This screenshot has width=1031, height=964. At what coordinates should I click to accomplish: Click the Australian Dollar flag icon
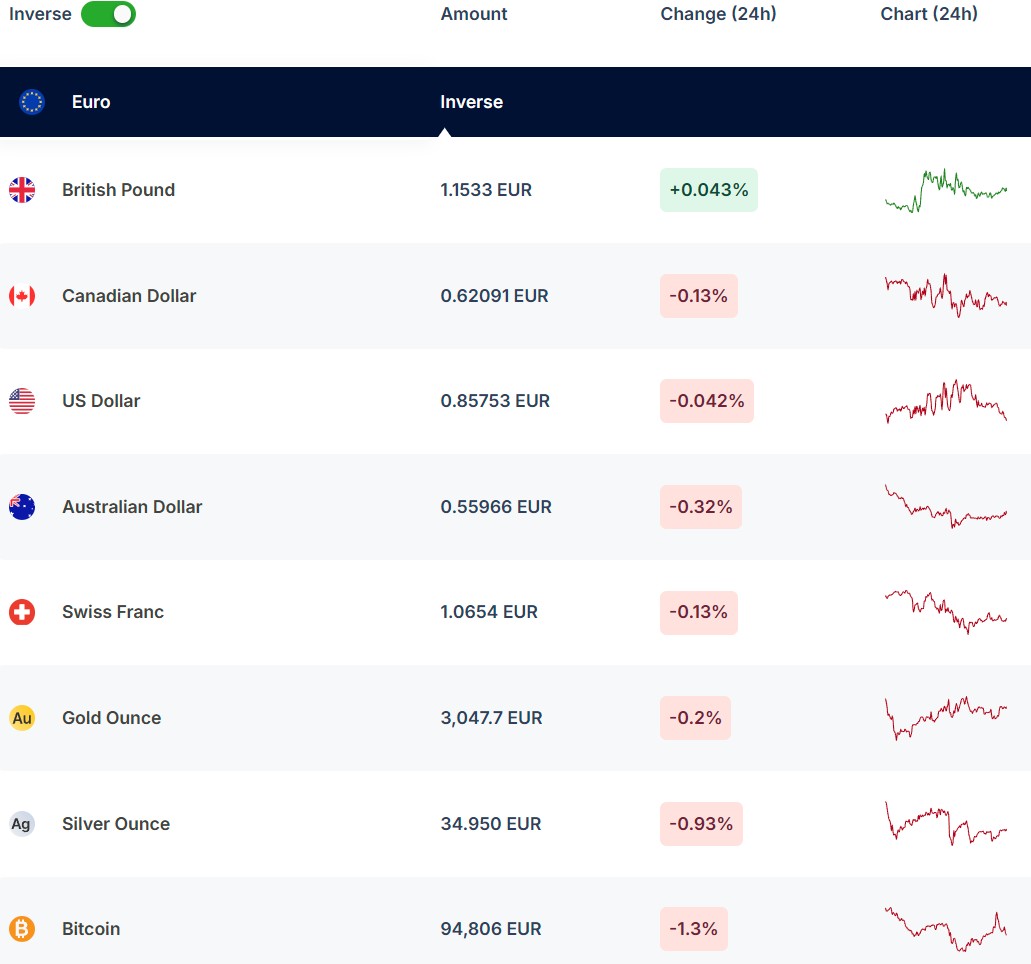(22, 507)
